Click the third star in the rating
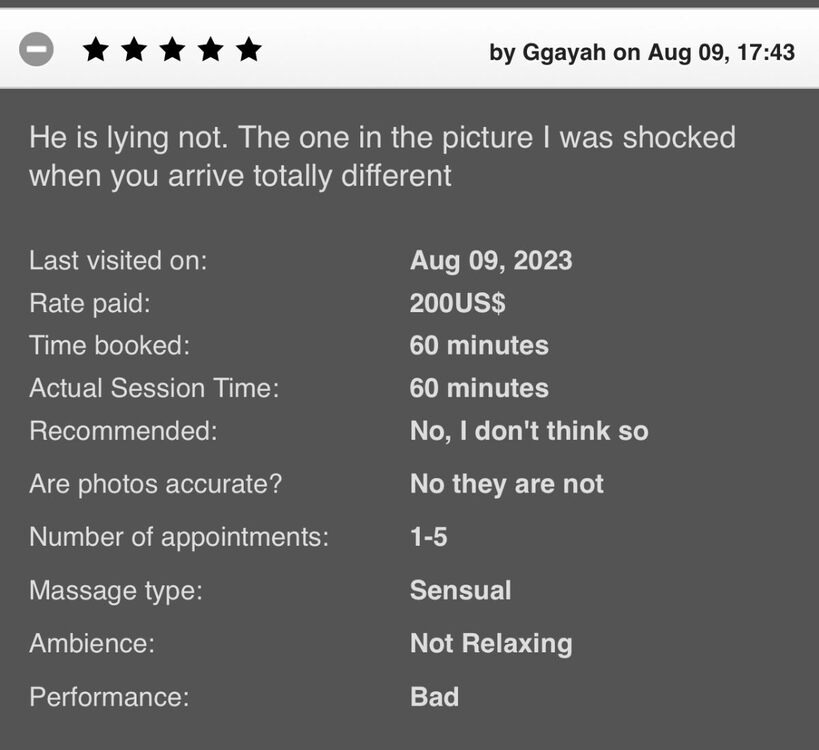 tap(172, 50)
